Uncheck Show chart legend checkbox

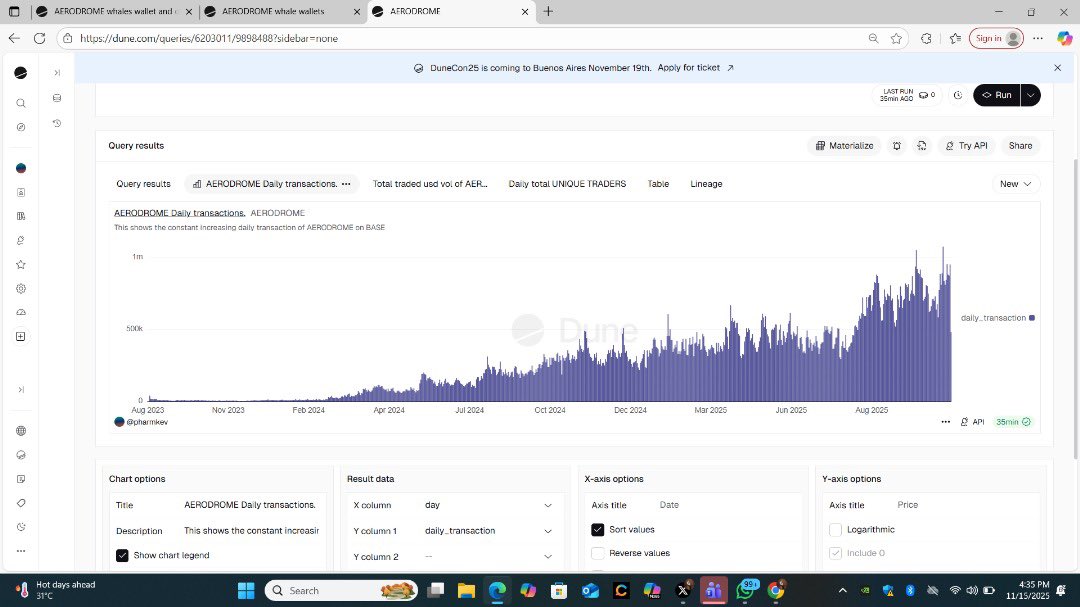coord(122,555)
